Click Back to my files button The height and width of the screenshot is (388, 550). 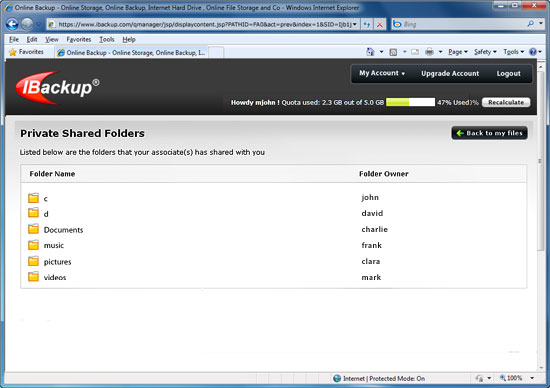[x=489, y=133]
